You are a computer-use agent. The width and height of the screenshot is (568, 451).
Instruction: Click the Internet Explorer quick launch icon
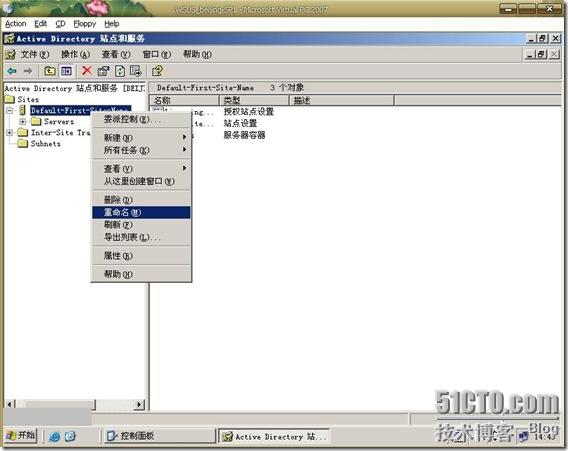click(x=55, y=436)
